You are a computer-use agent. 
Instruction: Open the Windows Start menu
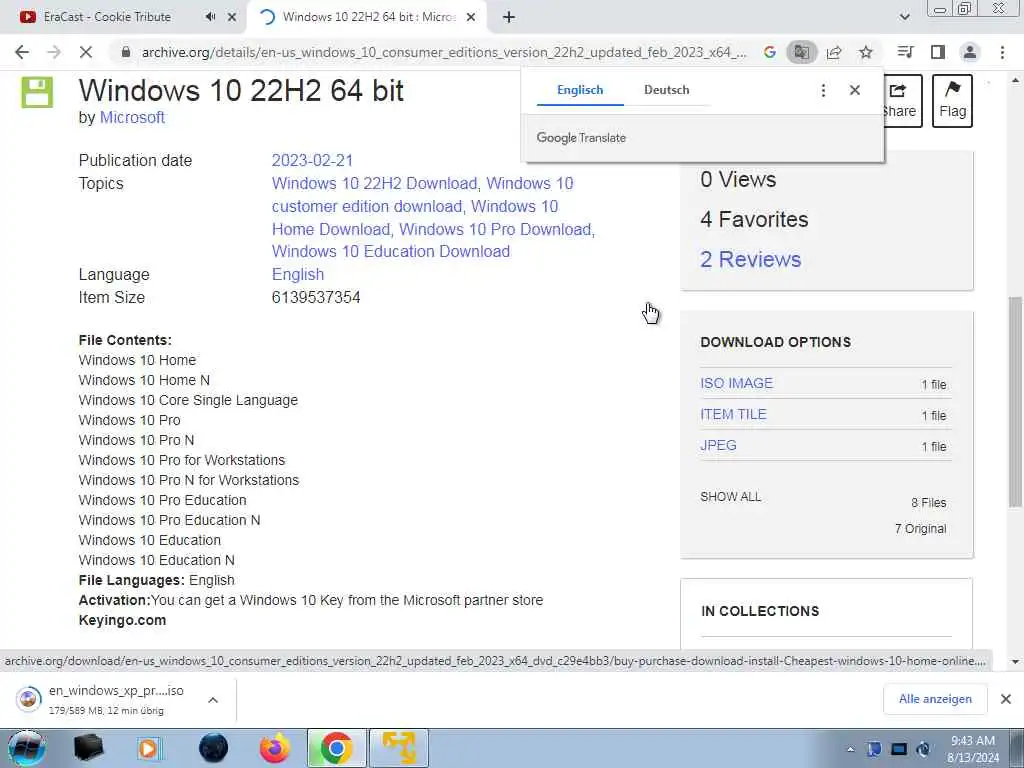(x=27, y=748)
